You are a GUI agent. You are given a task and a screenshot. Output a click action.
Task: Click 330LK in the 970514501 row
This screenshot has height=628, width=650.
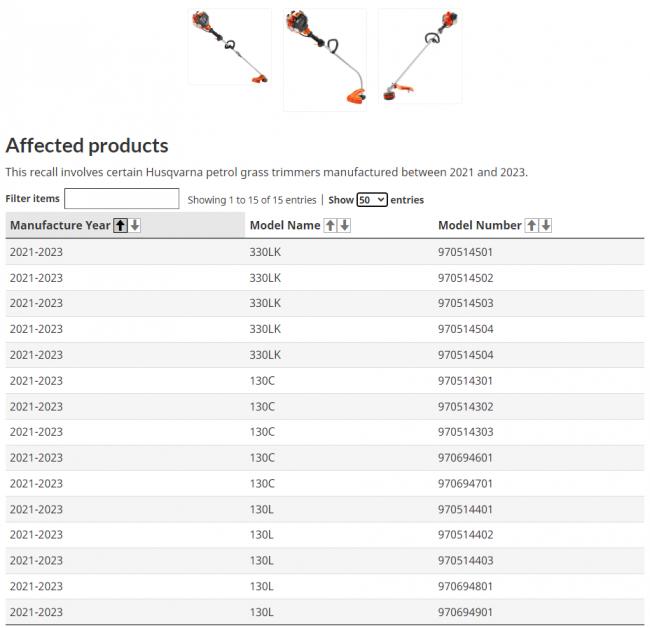coord(265,252)
